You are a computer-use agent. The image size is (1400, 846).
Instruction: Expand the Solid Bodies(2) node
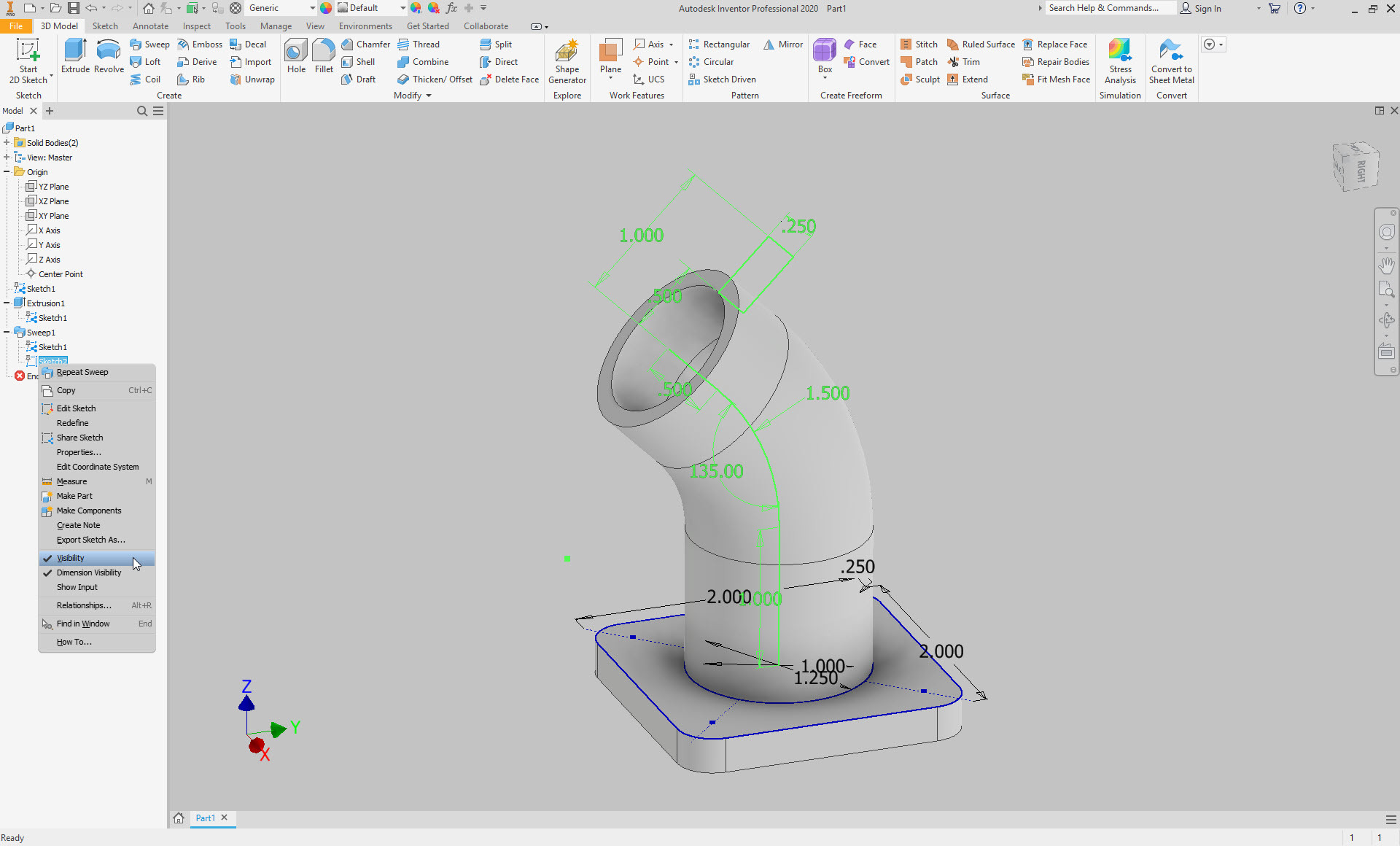[x=7, y=143]
